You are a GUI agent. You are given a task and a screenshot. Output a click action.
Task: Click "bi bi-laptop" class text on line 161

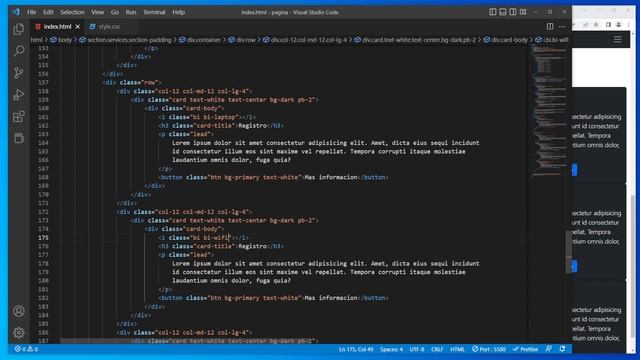click(214, 117)
